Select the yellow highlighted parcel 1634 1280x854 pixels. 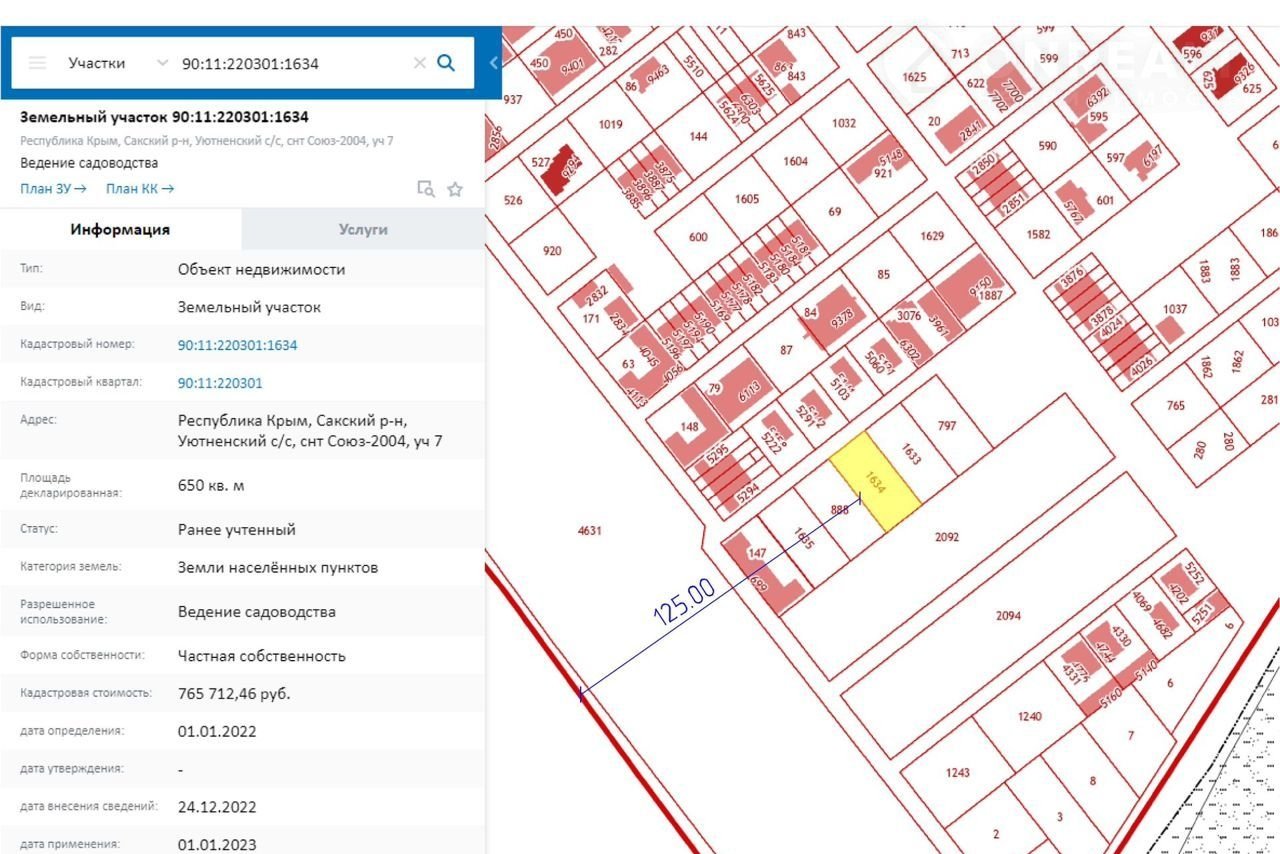[x=877, y=483]
